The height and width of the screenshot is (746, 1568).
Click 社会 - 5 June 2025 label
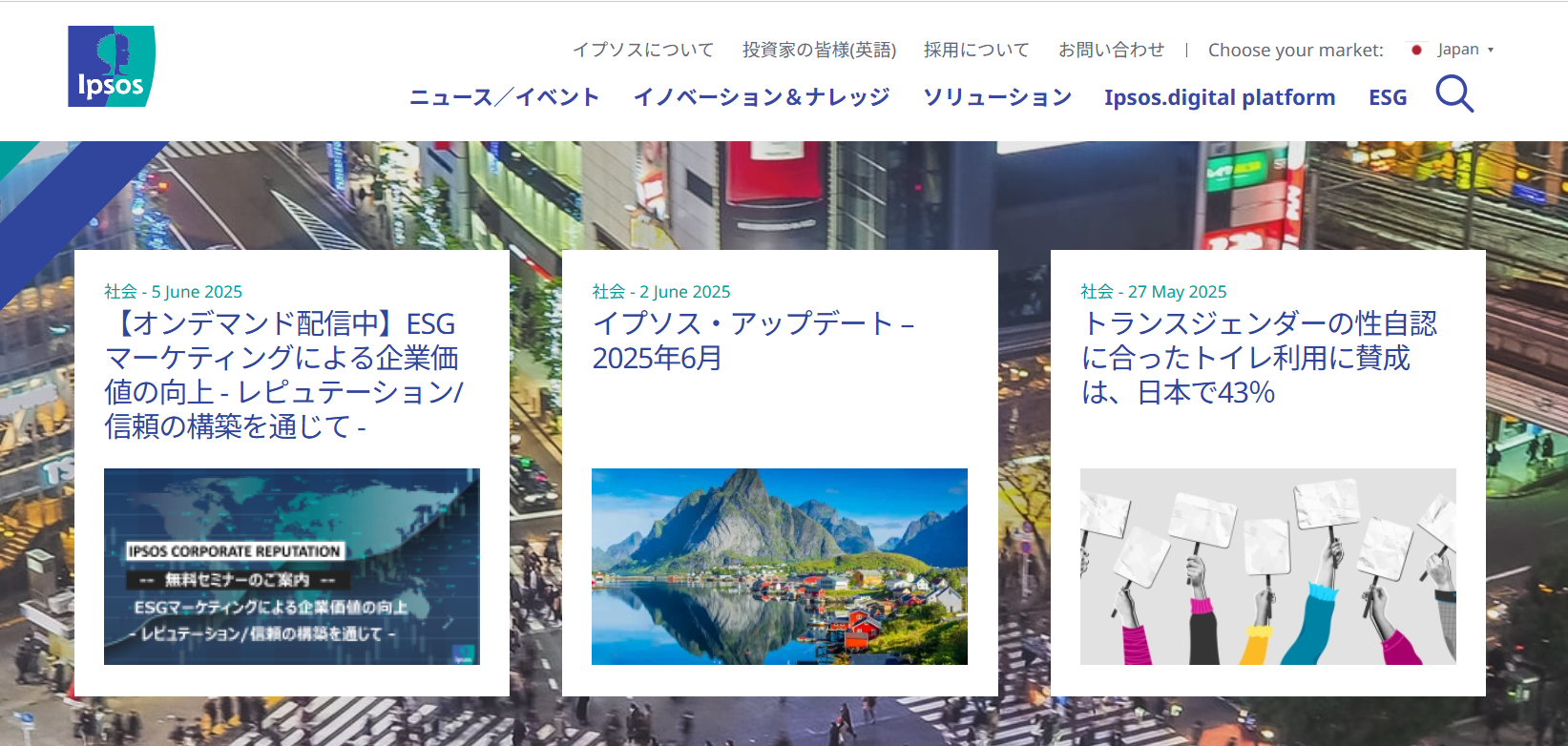click(174, 292)
